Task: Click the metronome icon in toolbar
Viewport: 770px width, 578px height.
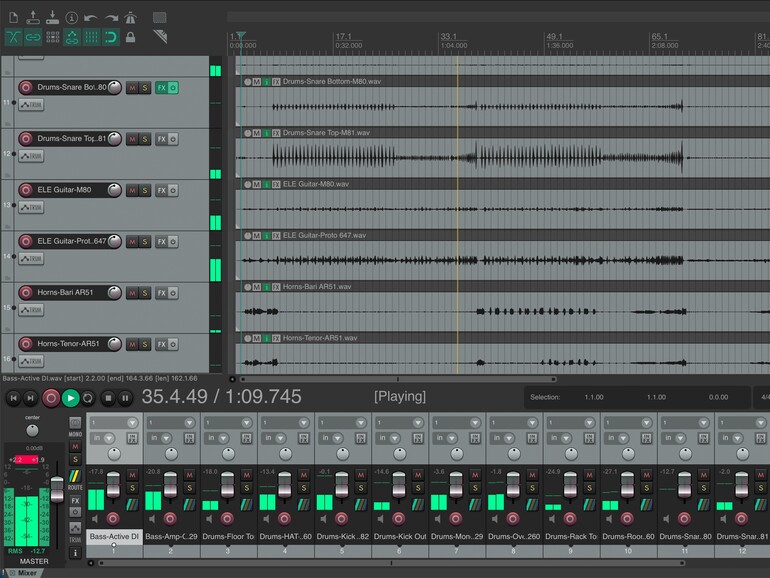Action: pyautogui.click(x=130, y=18)
